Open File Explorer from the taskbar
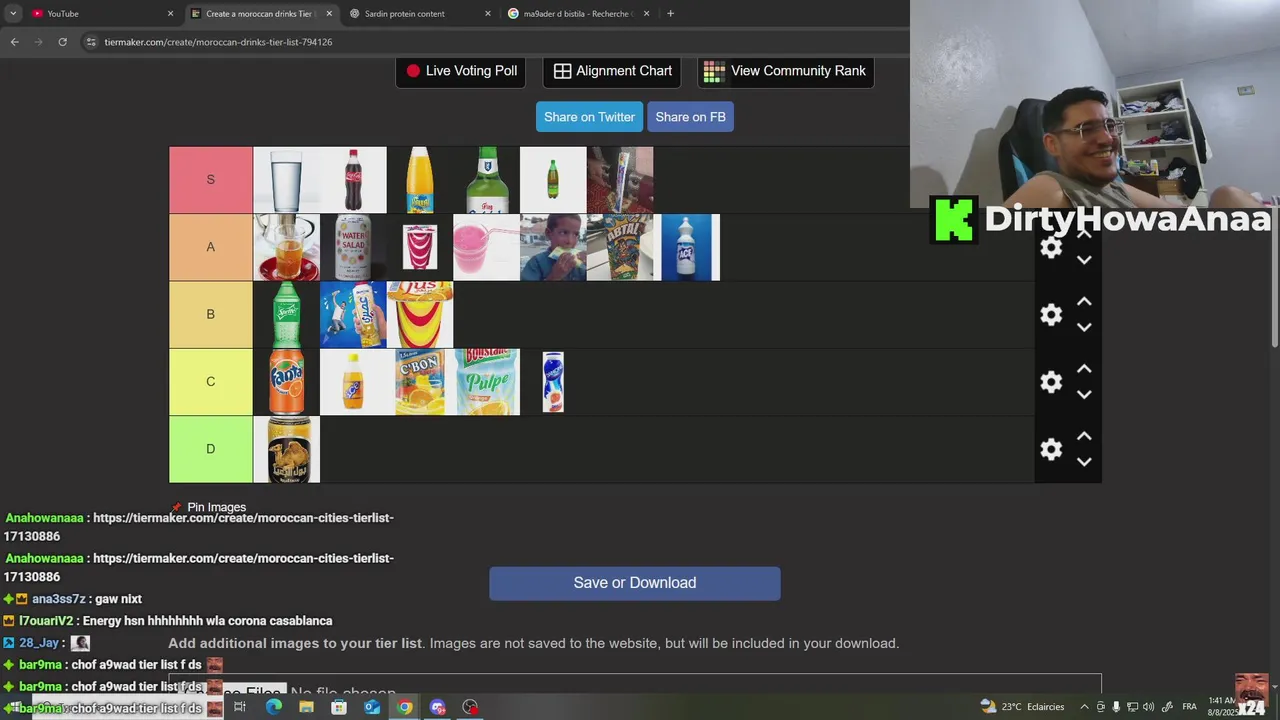 [x=306, y=707]
